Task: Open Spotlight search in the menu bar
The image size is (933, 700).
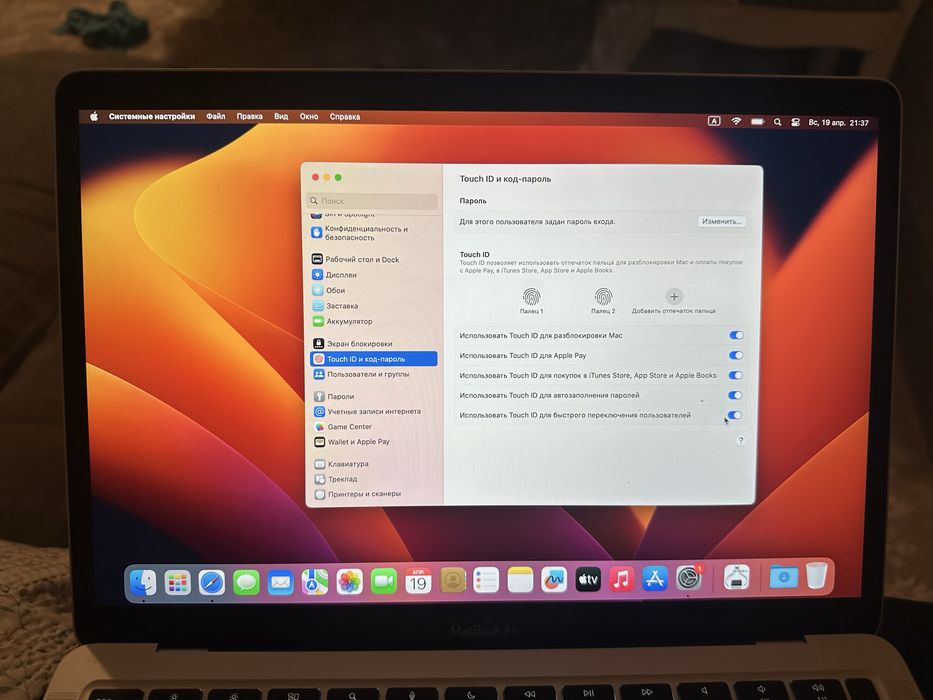Action: pyautogui.click(x=777, y=122)
